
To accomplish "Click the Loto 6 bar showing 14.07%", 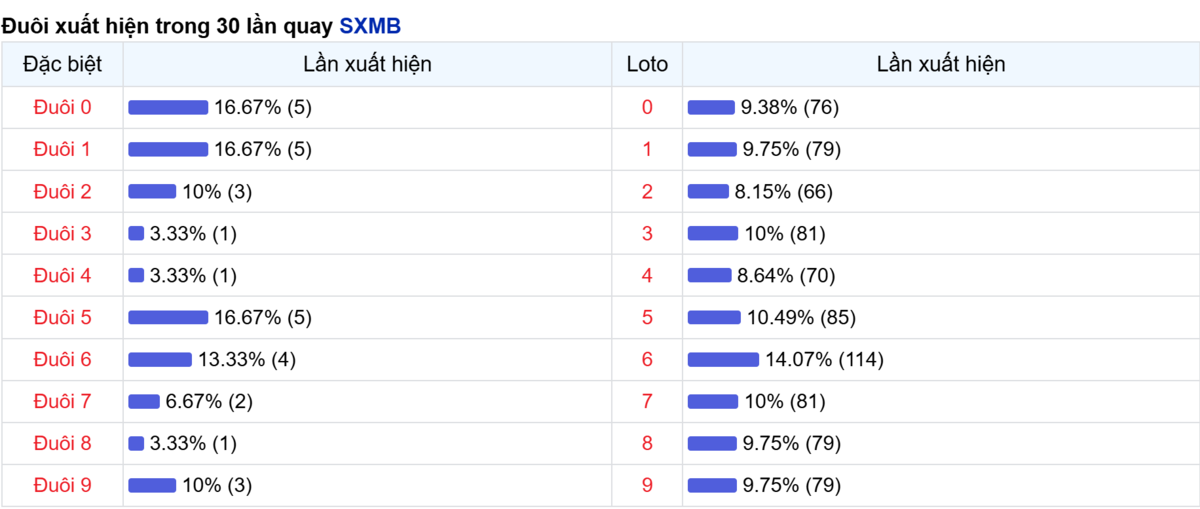I will click(724, 359).
